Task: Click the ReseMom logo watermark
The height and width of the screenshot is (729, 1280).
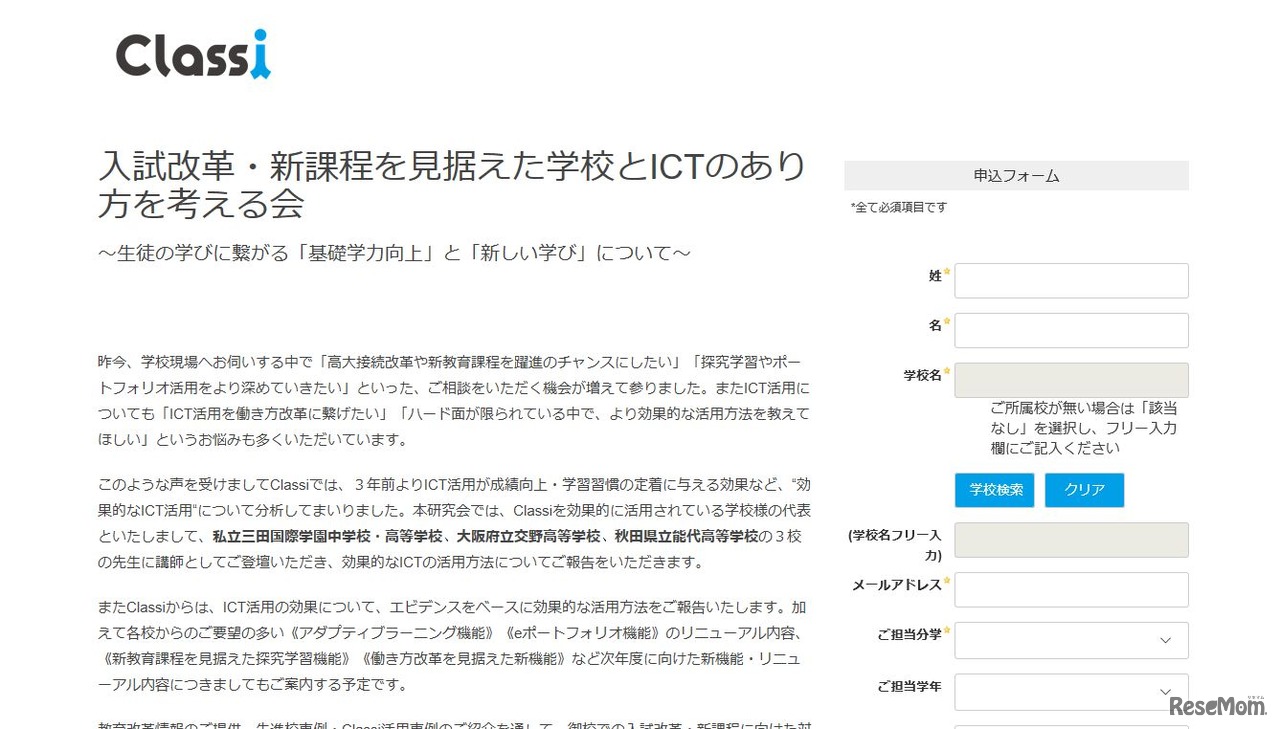Action: [1216, 706]
